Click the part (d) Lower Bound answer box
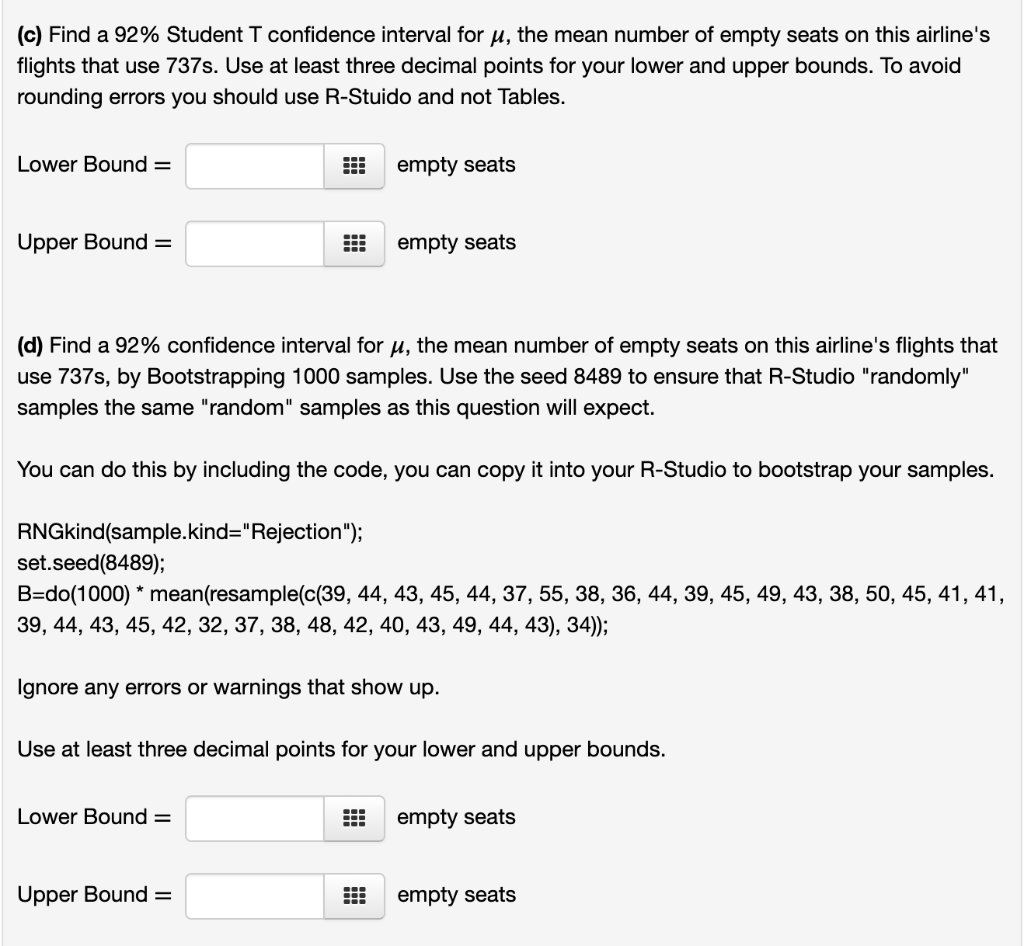This screenshot has height=946, width=1024. pyautogui.click(x=255, y=818)
